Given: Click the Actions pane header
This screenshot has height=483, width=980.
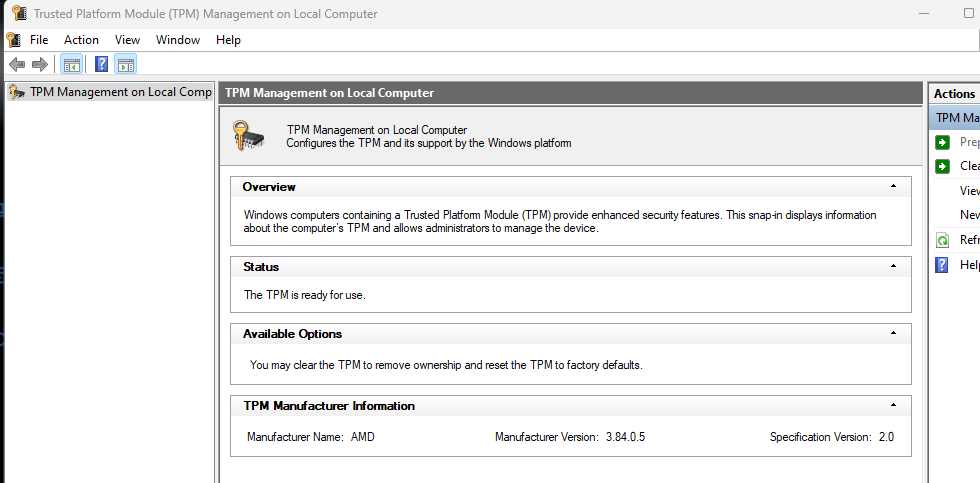Looking at the screenshot, I should pyautogui.click(x=954, y=94).
